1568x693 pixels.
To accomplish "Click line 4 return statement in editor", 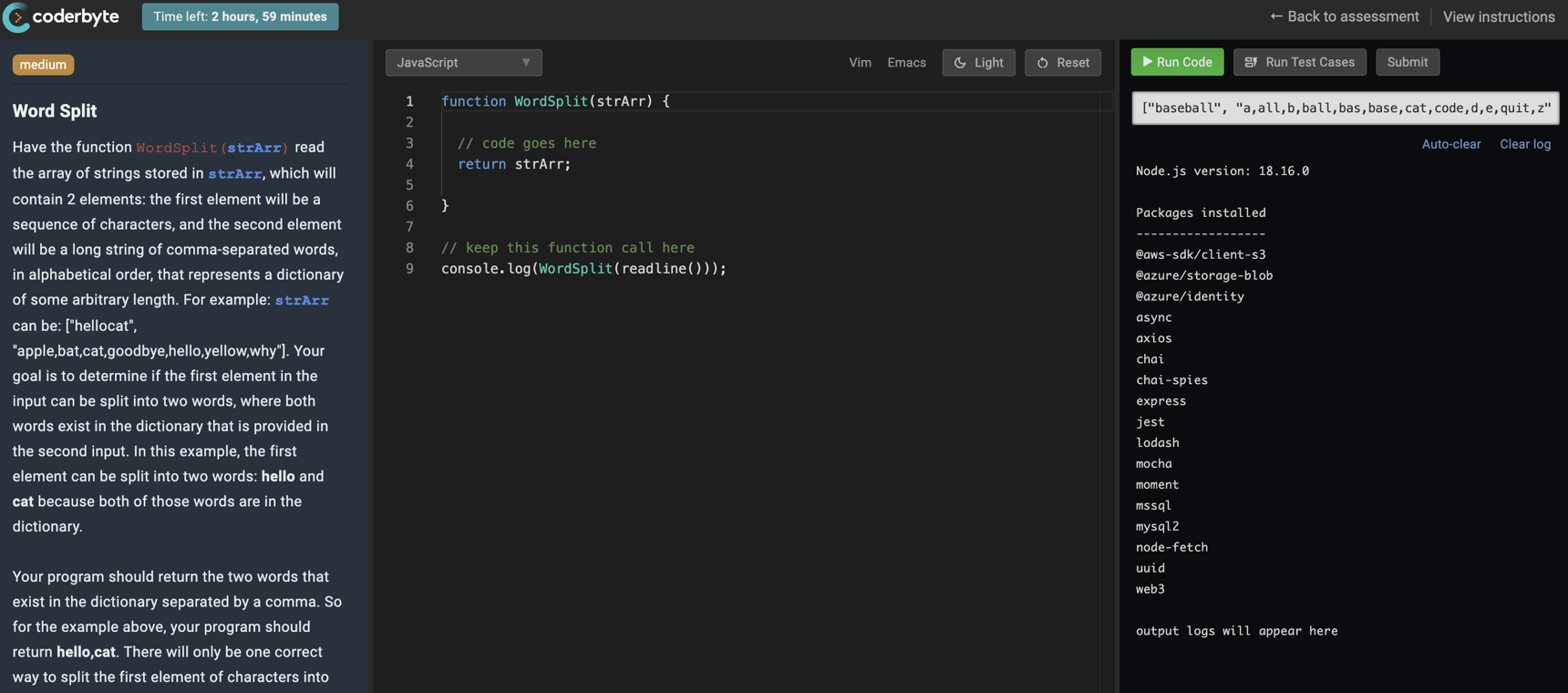I will (x=514, y=164).
